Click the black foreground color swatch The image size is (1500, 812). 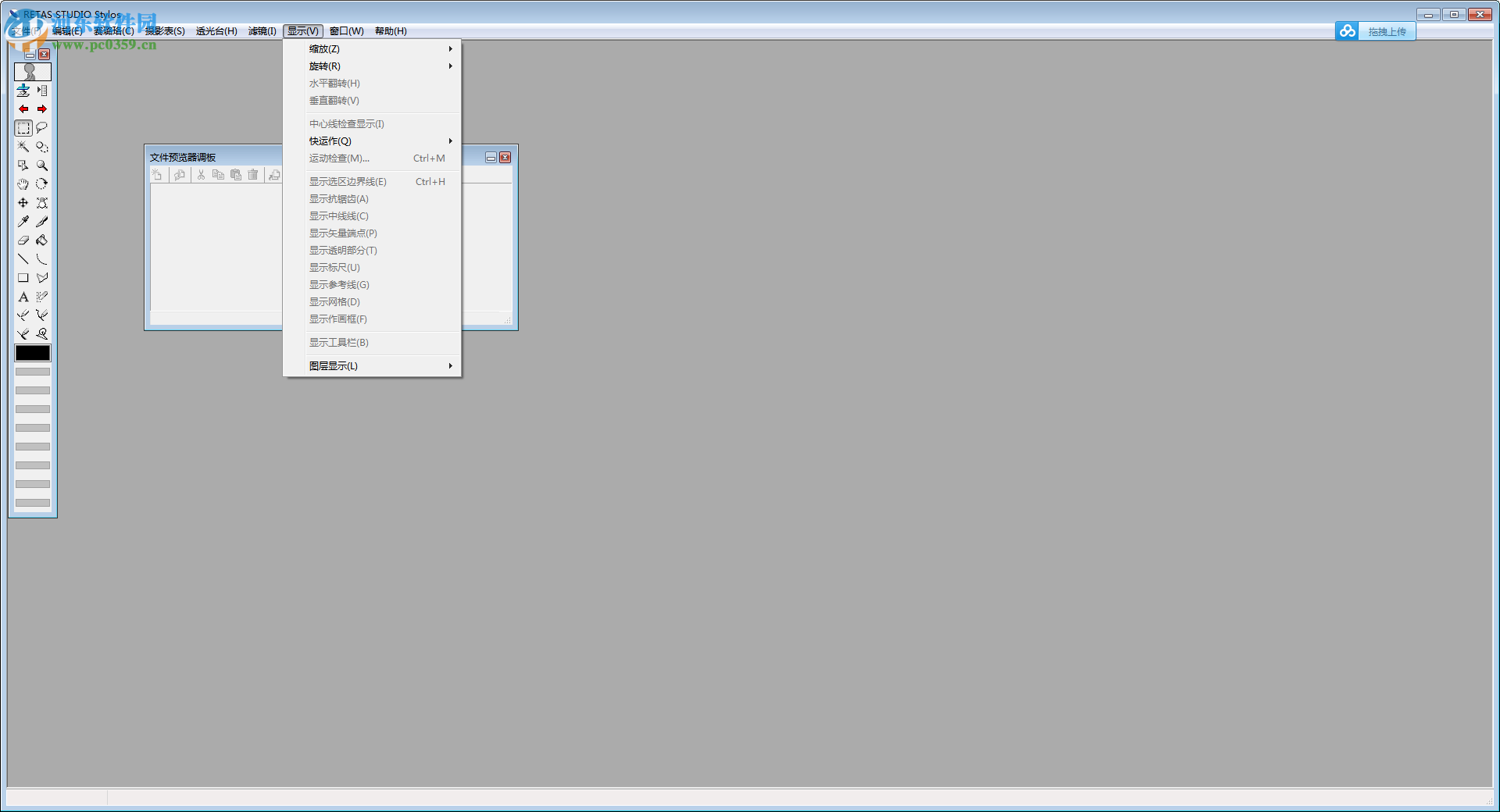pyautogui.click(x=33, y=353)
